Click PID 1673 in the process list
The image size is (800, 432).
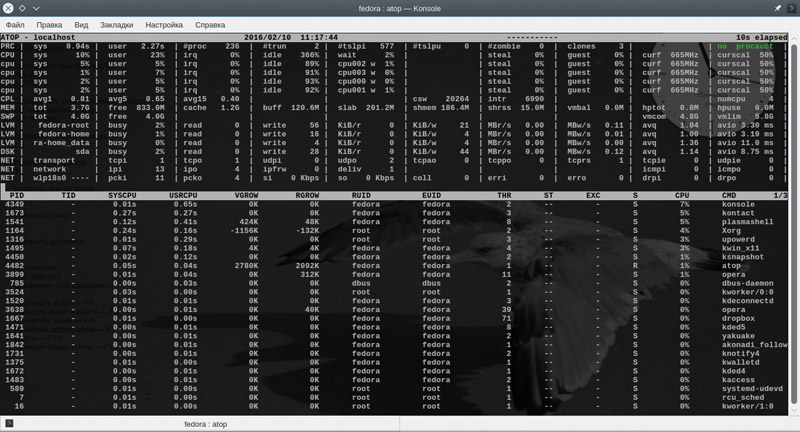pyautogui.click(x=15, y=213)
